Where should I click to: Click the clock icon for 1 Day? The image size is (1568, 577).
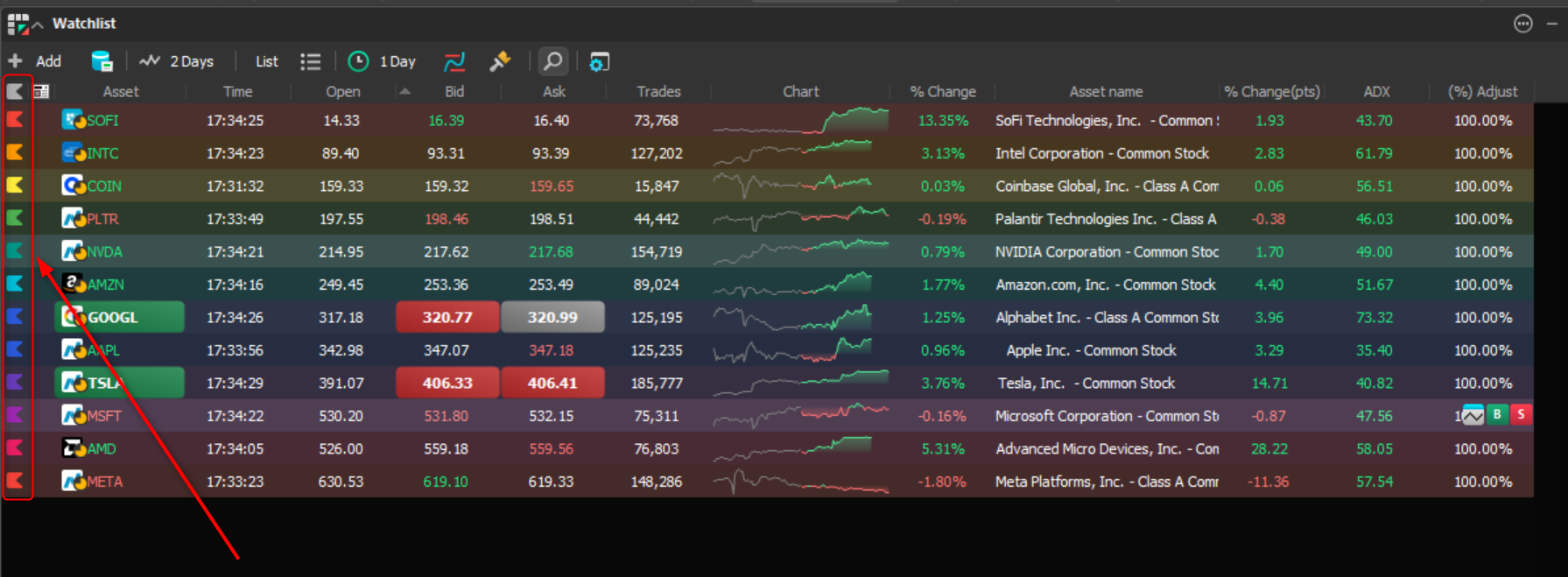point(358,61)
